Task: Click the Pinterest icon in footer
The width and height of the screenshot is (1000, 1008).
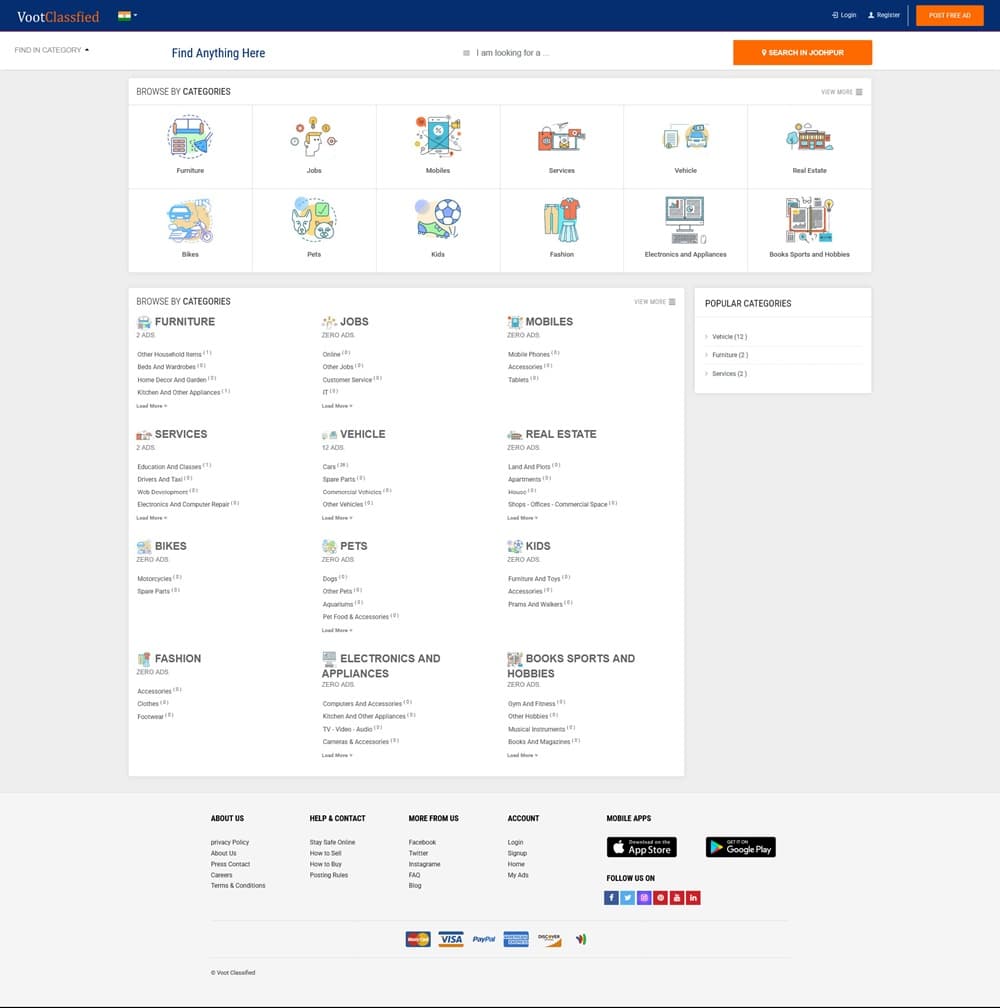Action: [660, 898]
